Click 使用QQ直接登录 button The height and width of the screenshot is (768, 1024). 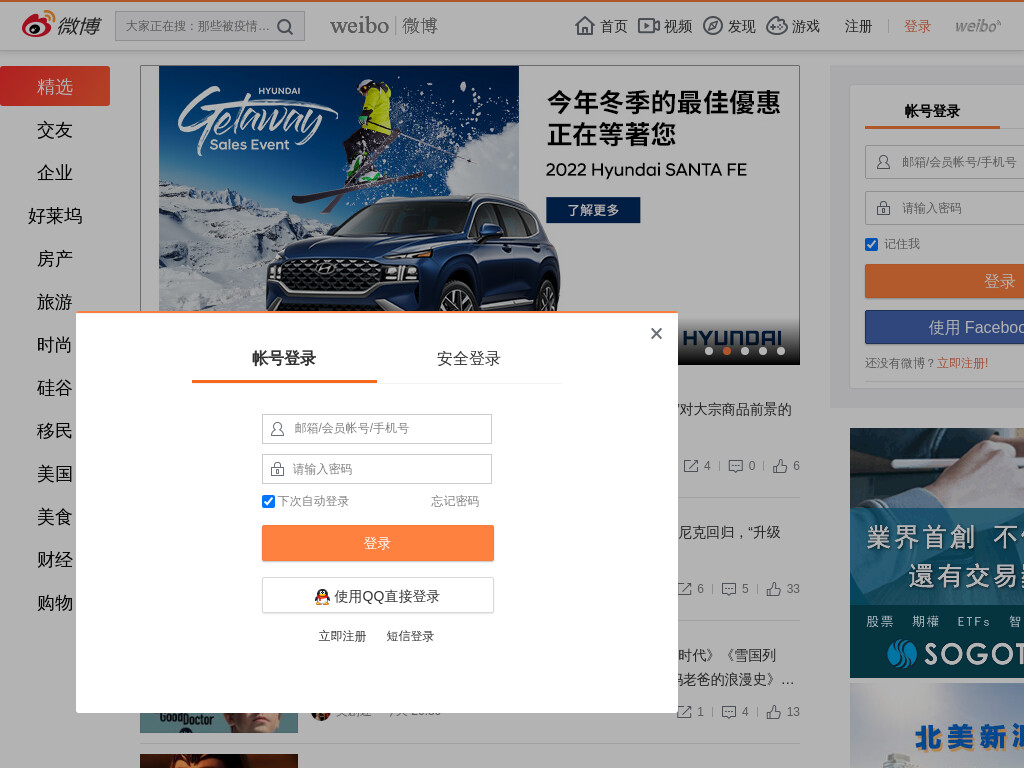click(x=377, y=596)
